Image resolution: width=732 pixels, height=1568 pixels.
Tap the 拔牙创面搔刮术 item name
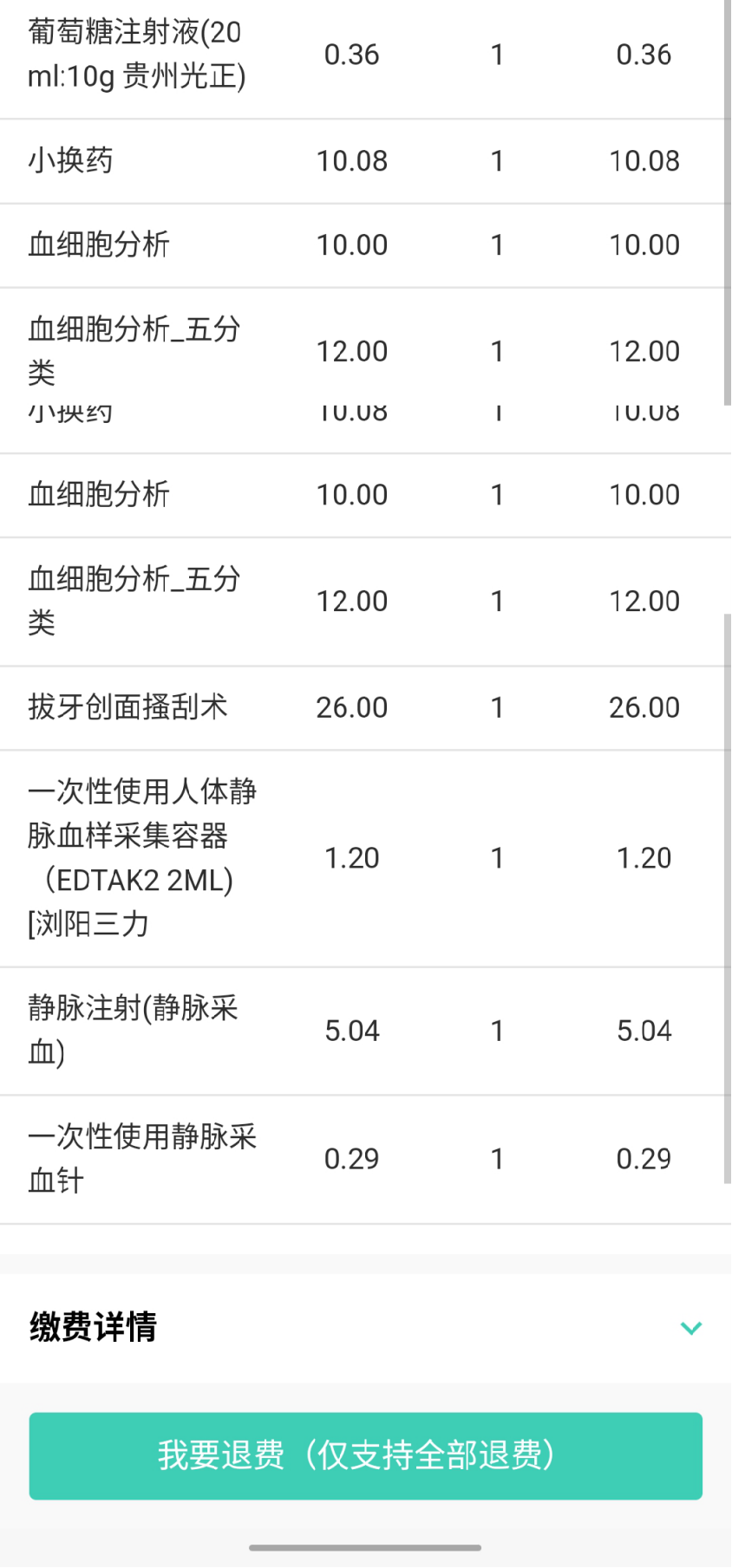[127, 707]
